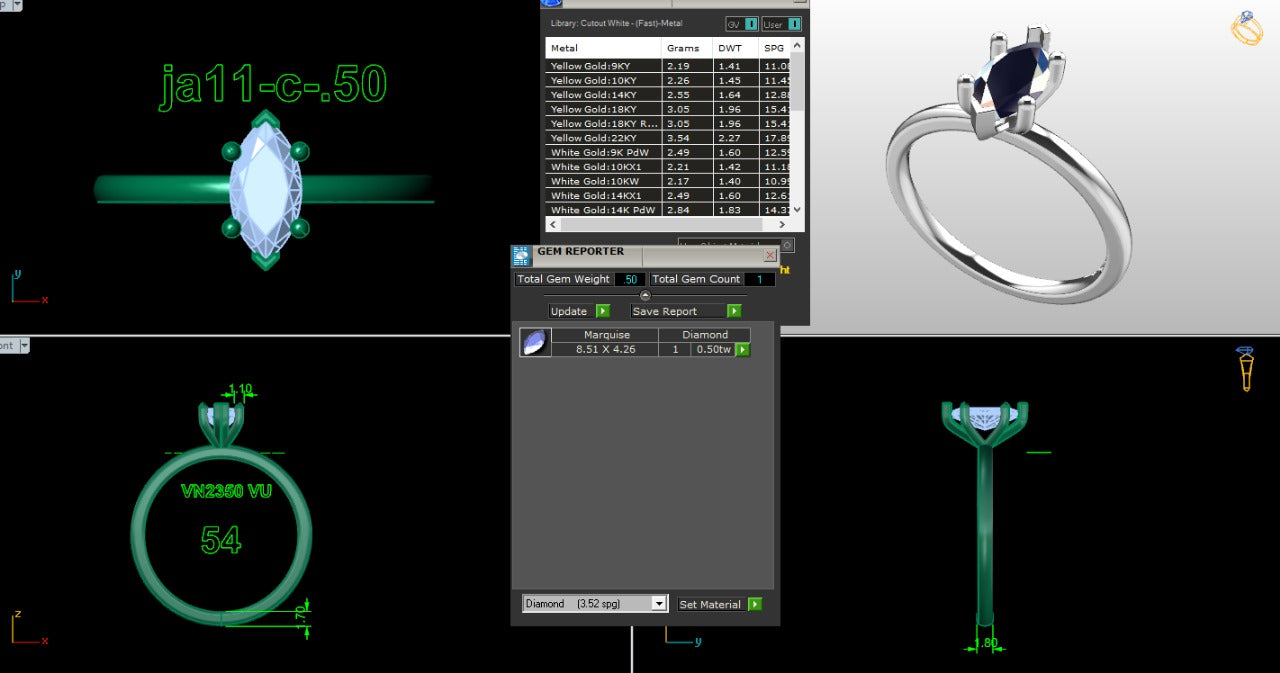Click the ja11-c-.50 label in top view
Viewport: 1280px width, 673px height.
point(273,85)
